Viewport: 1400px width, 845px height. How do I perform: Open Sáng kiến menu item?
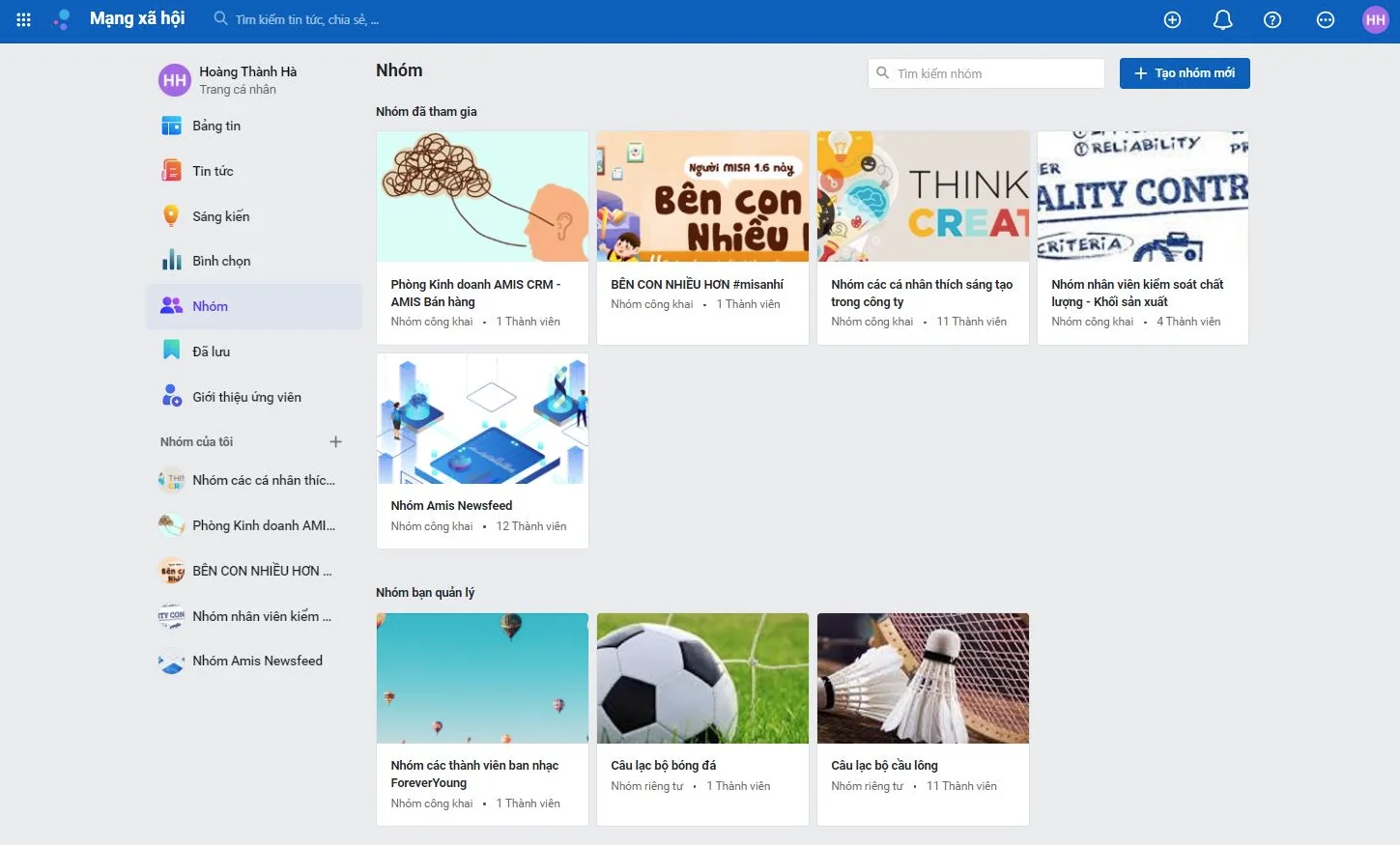click(x=254, y=216)
